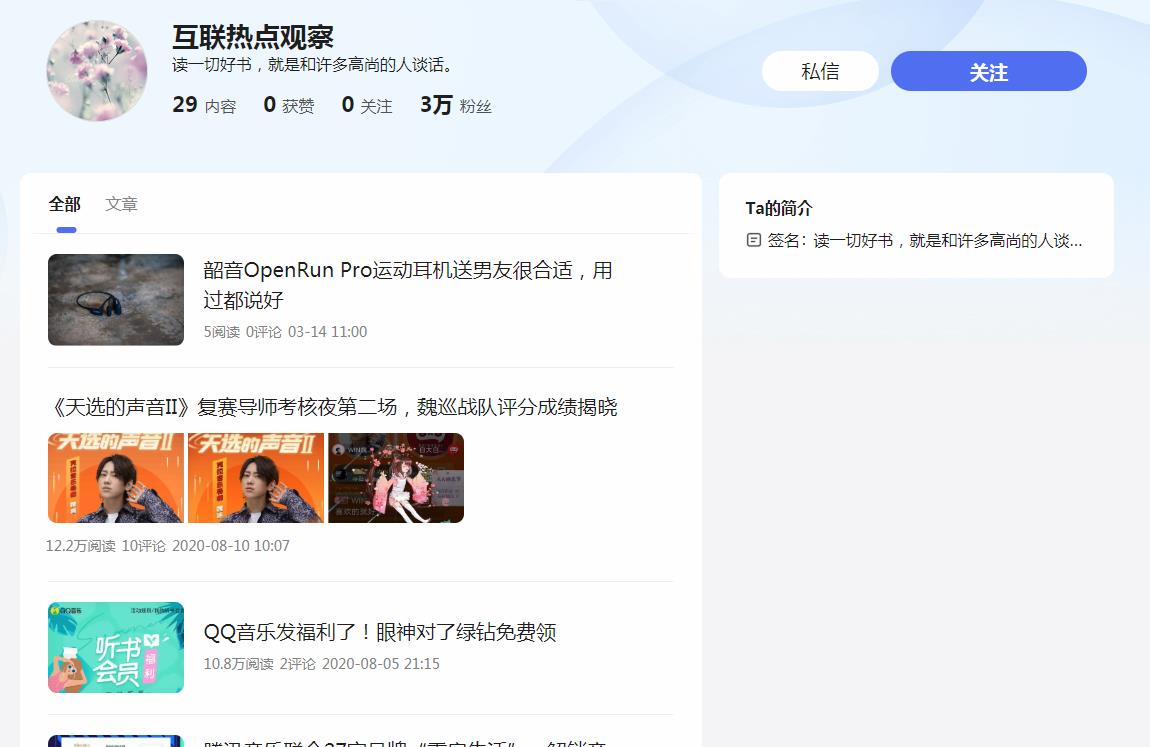The height and width of the screenshot is (747, 1150).
Task: View the anime girl image thumbnail
Action: [396, 478]
